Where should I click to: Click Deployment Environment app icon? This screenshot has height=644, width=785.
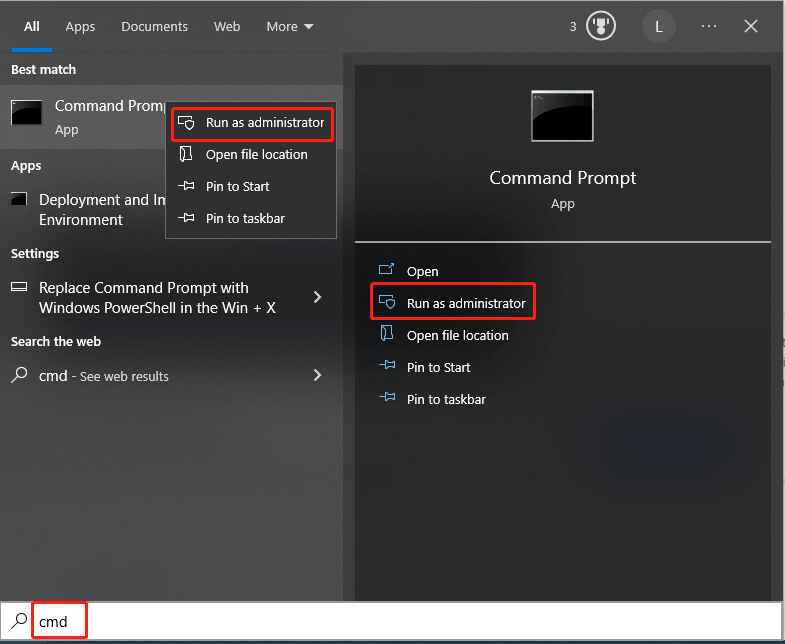tap(19, 199)
